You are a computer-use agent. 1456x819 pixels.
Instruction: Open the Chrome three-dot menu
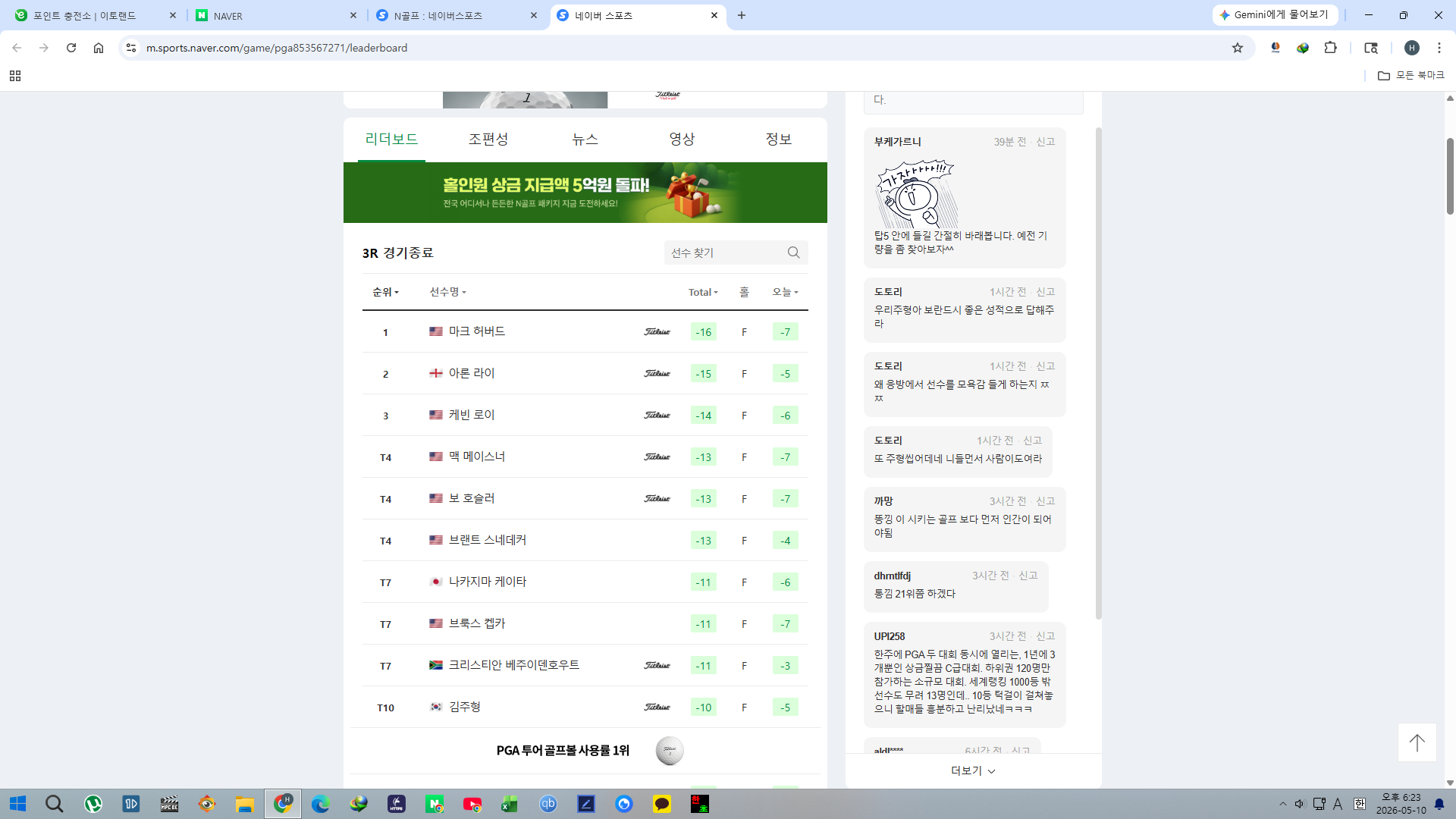click(1439, 48)
